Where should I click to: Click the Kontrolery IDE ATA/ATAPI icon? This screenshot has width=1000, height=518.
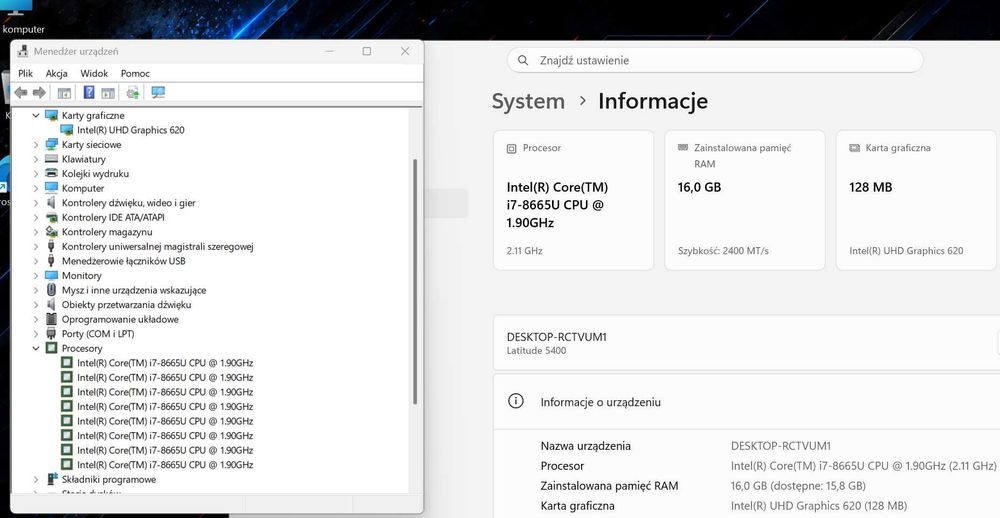point(52,218)
